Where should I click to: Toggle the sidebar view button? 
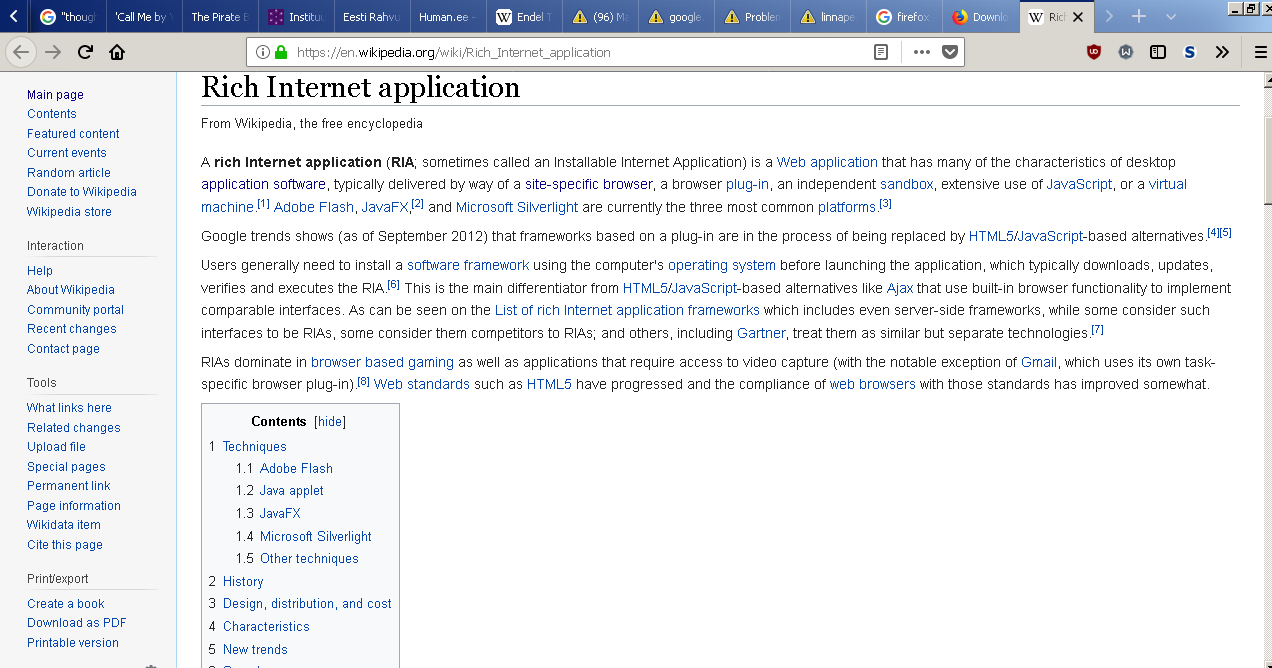pyautogui.click(x=1158, y=52)
